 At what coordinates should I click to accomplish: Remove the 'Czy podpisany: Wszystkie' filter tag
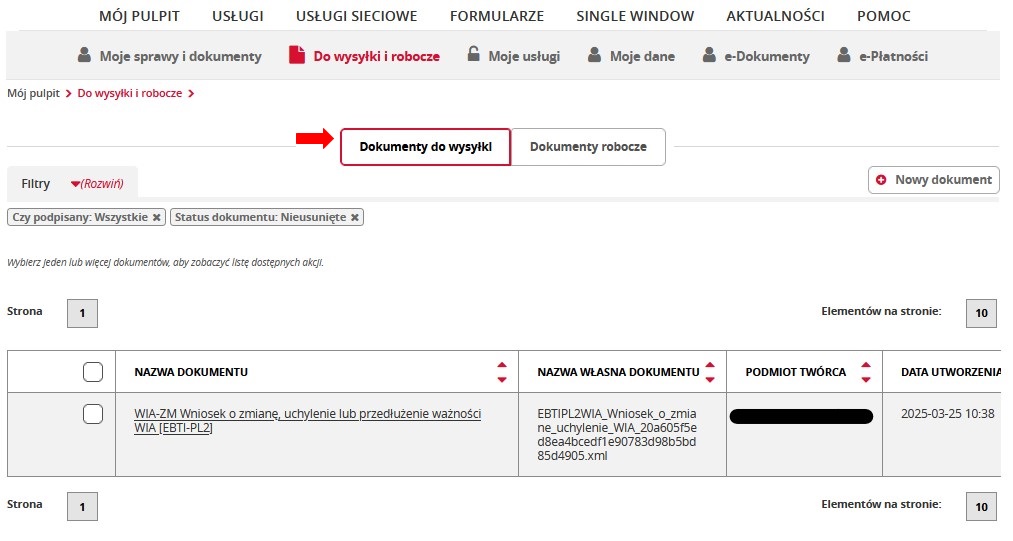pyautogui.click(x=156, y=217)
